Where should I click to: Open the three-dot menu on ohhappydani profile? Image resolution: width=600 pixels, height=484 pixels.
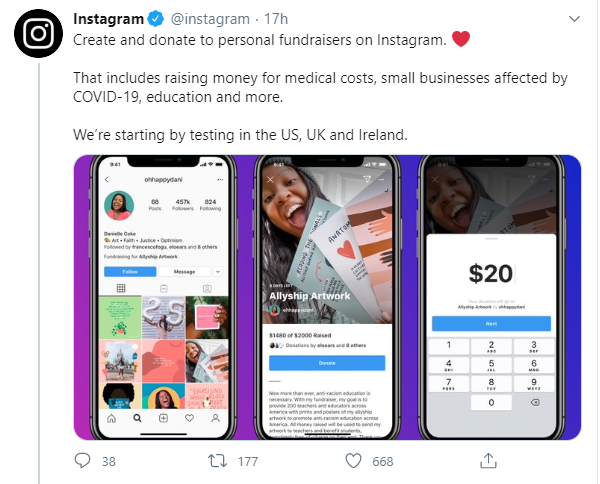coord(220,179)
